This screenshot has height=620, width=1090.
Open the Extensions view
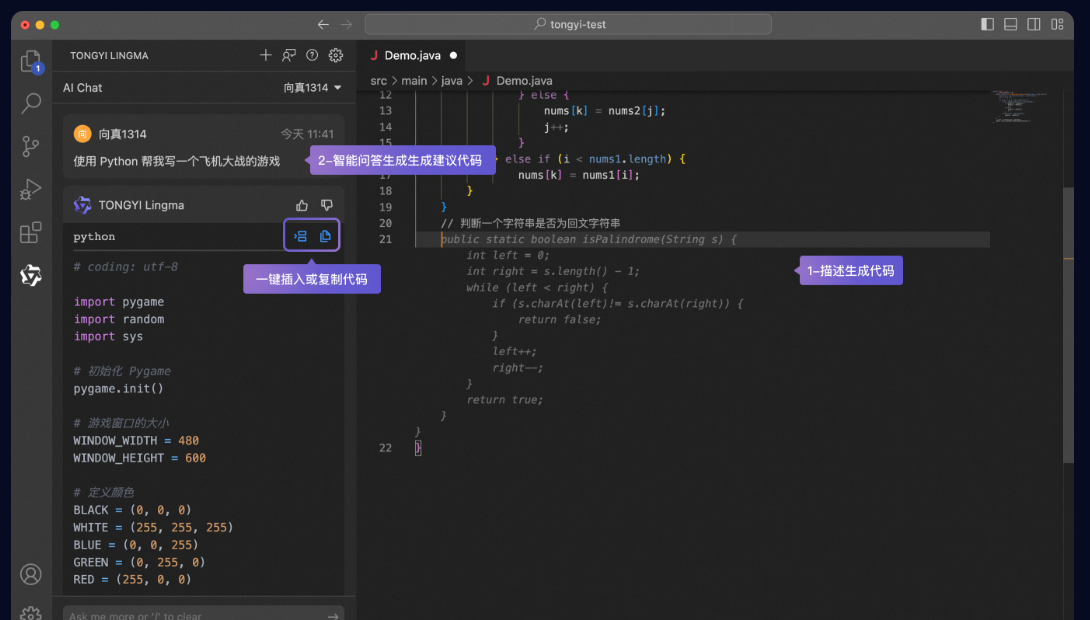(x=31, y=233)
